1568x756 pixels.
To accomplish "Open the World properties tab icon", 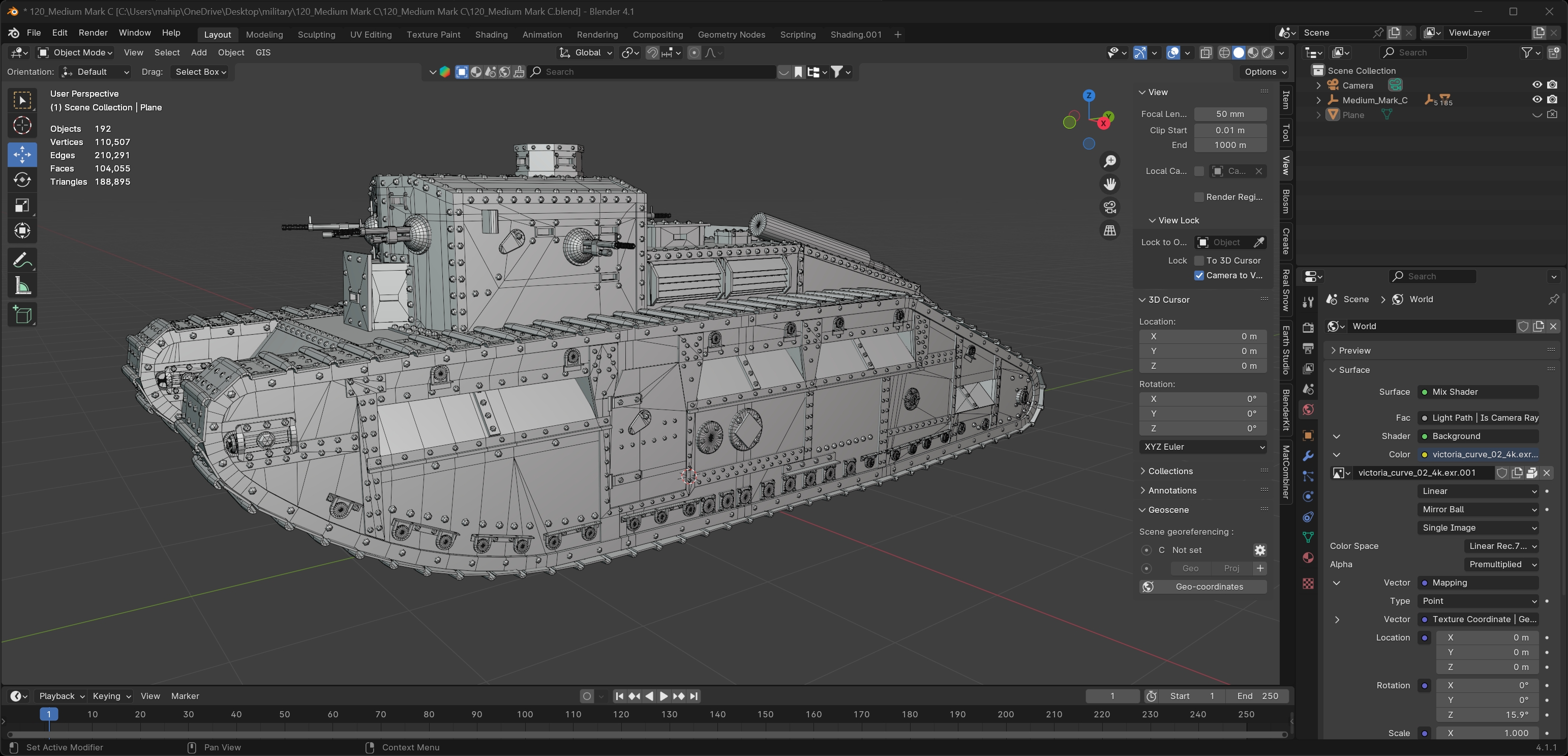I will 1308,410.
